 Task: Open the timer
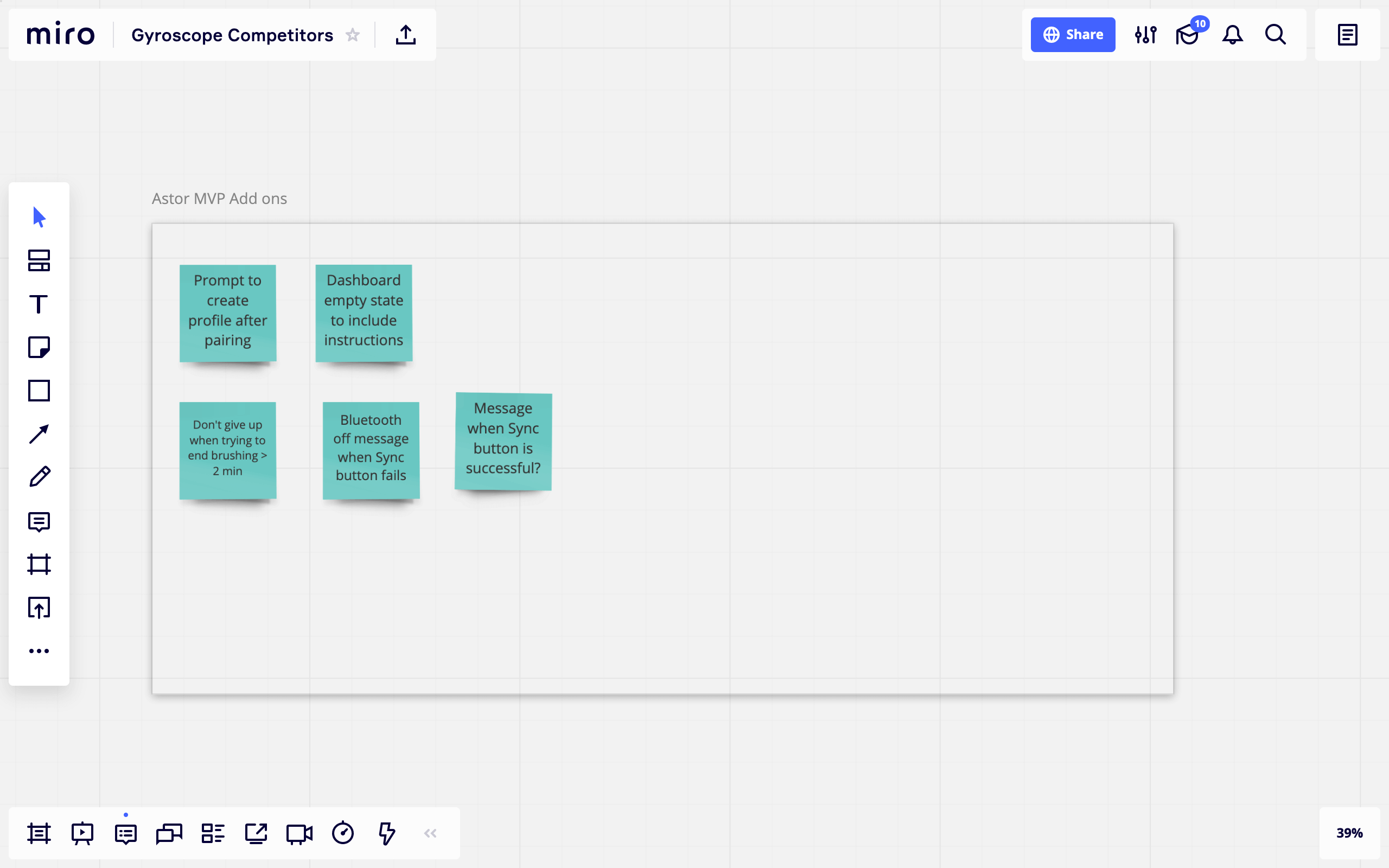coord(343,833)
